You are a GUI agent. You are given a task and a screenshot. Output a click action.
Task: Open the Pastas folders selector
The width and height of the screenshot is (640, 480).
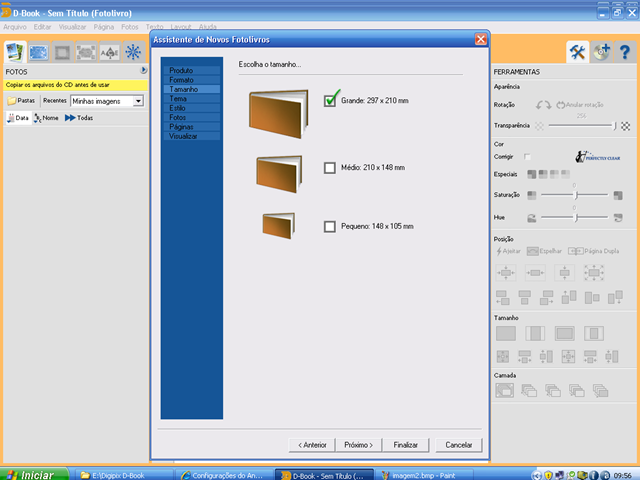[21, 100]
